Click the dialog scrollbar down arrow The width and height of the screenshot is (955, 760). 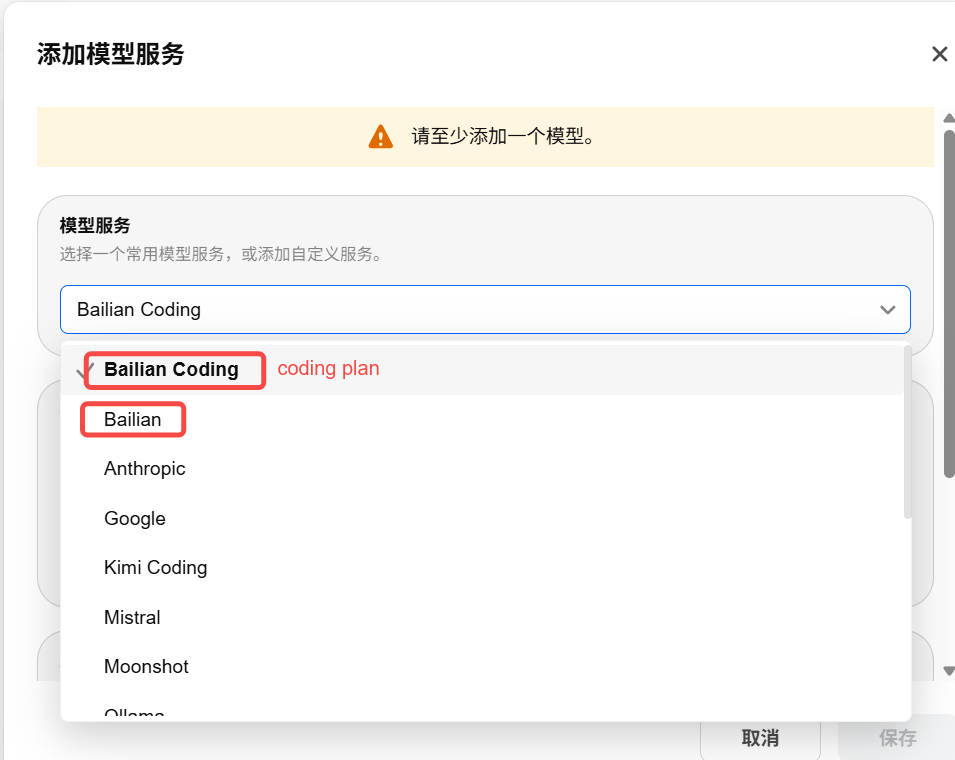pos(949,671)
